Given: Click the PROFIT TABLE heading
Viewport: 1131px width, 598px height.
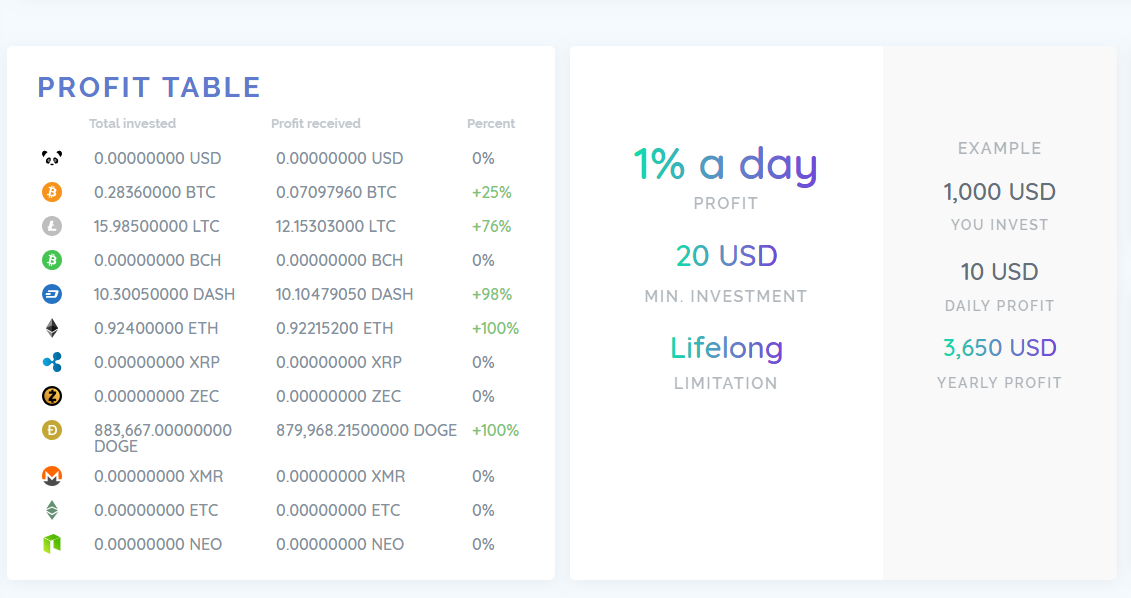Looking at the screenshot, I should click(149, 87).
